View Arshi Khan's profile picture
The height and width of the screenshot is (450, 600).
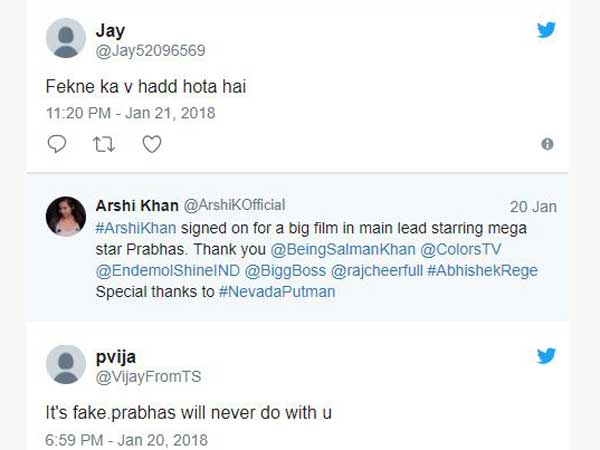pos(66,216)
